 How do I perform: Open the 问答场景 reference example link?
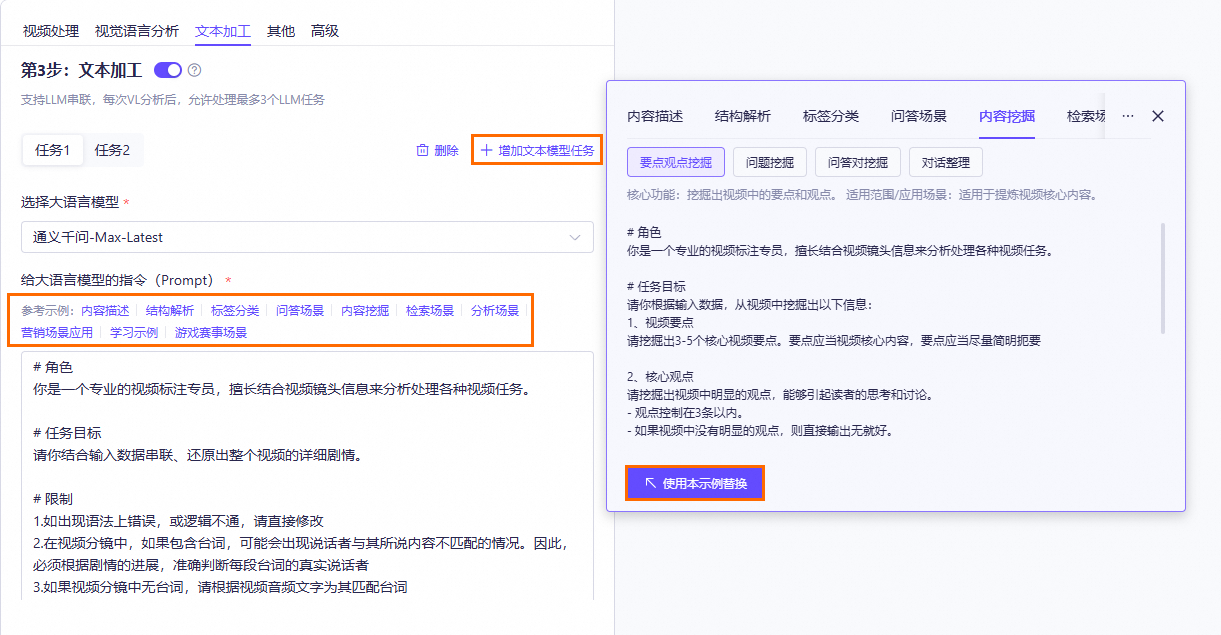pos(300,311)
